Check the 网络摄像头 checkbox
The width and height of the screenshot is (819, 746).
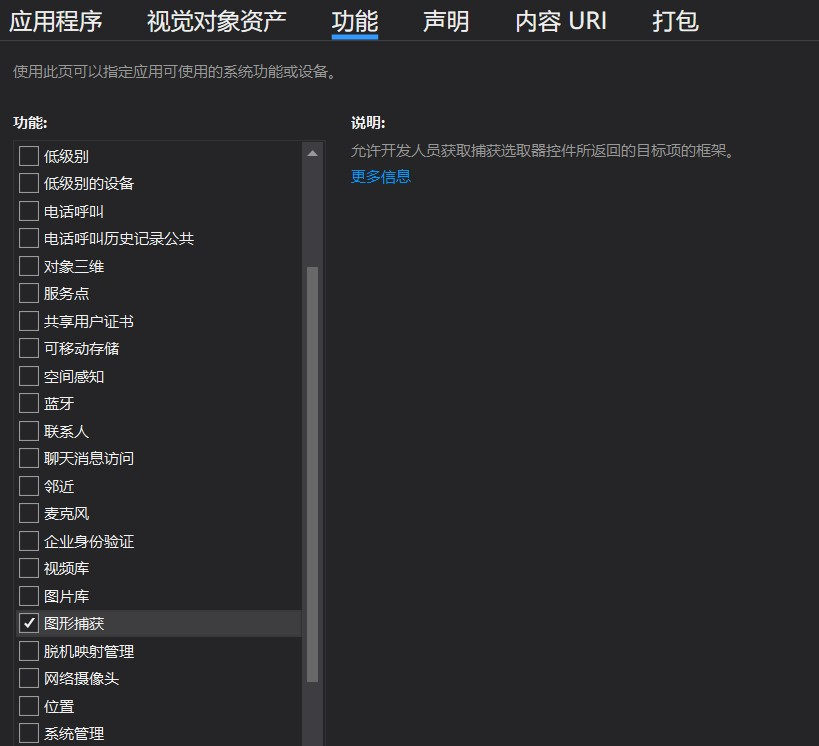[29, 678]
